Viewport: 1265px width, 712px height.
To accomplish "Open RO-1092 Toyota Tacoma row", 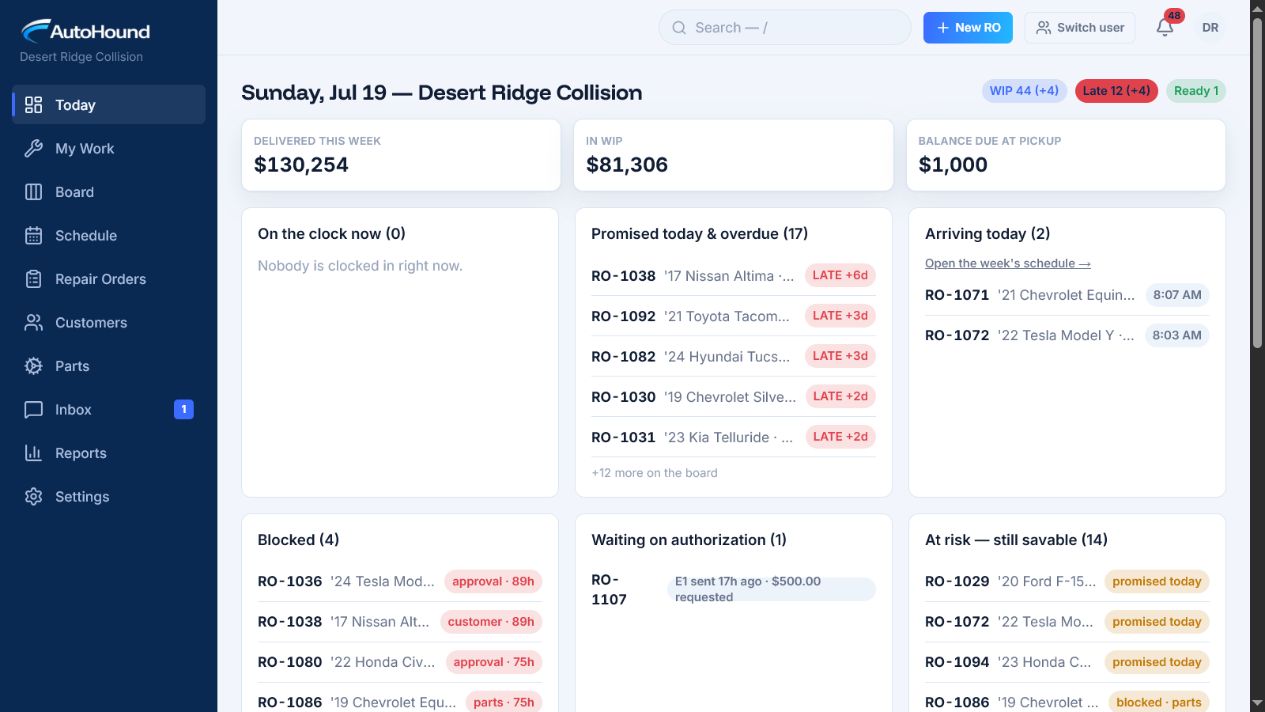I will tap(733, 316).
